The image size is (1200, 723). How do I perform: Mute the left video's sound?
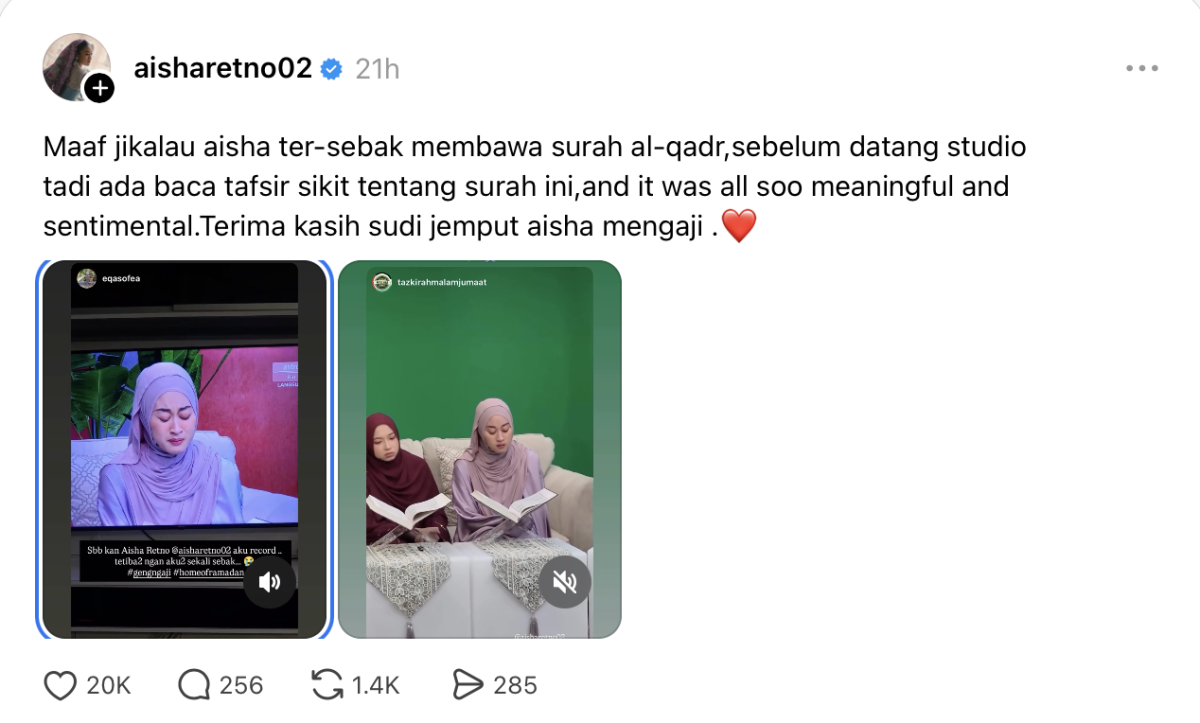point(270,582)
